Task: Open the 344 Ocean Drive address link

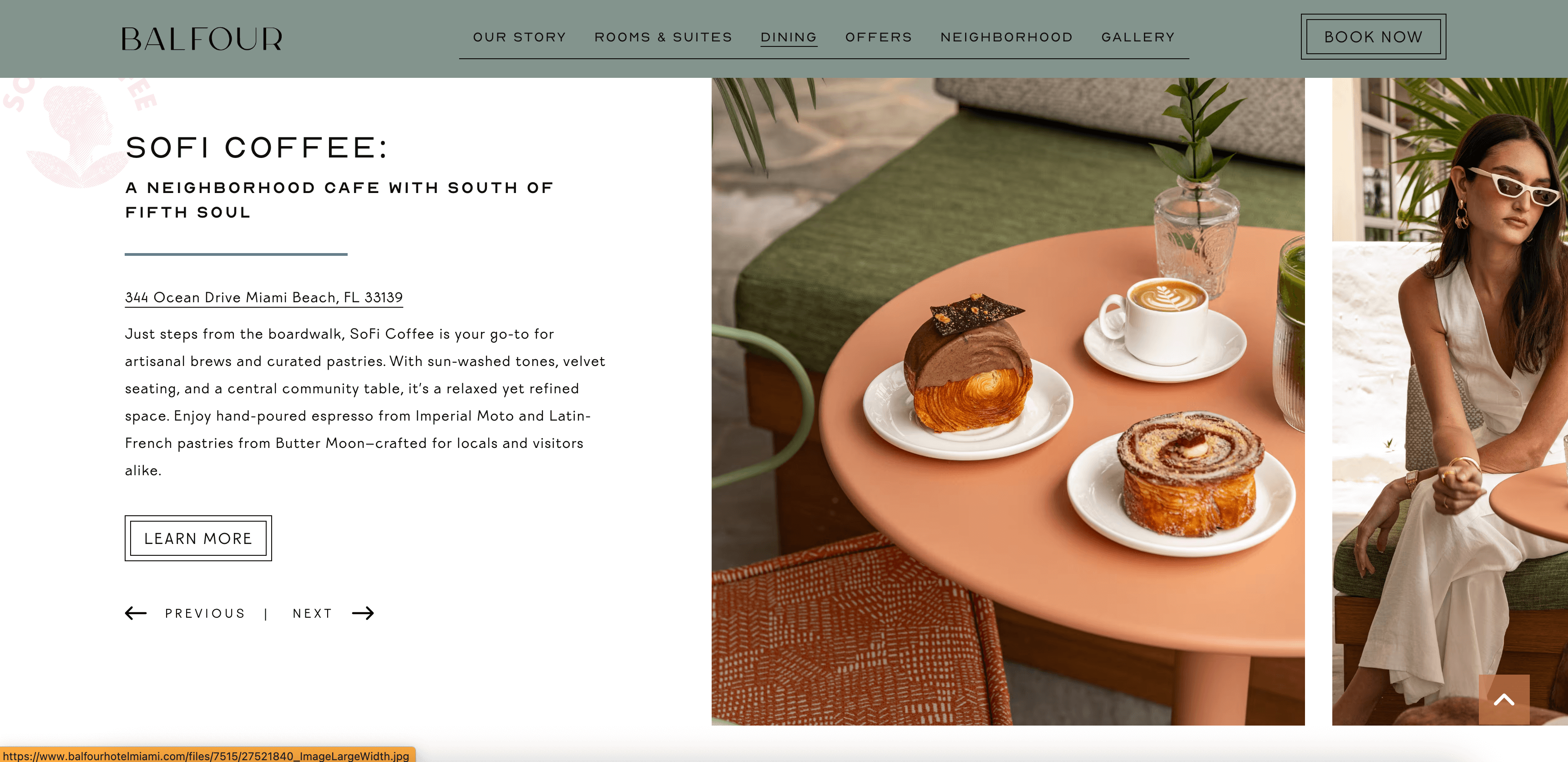Action: (263, 297)
